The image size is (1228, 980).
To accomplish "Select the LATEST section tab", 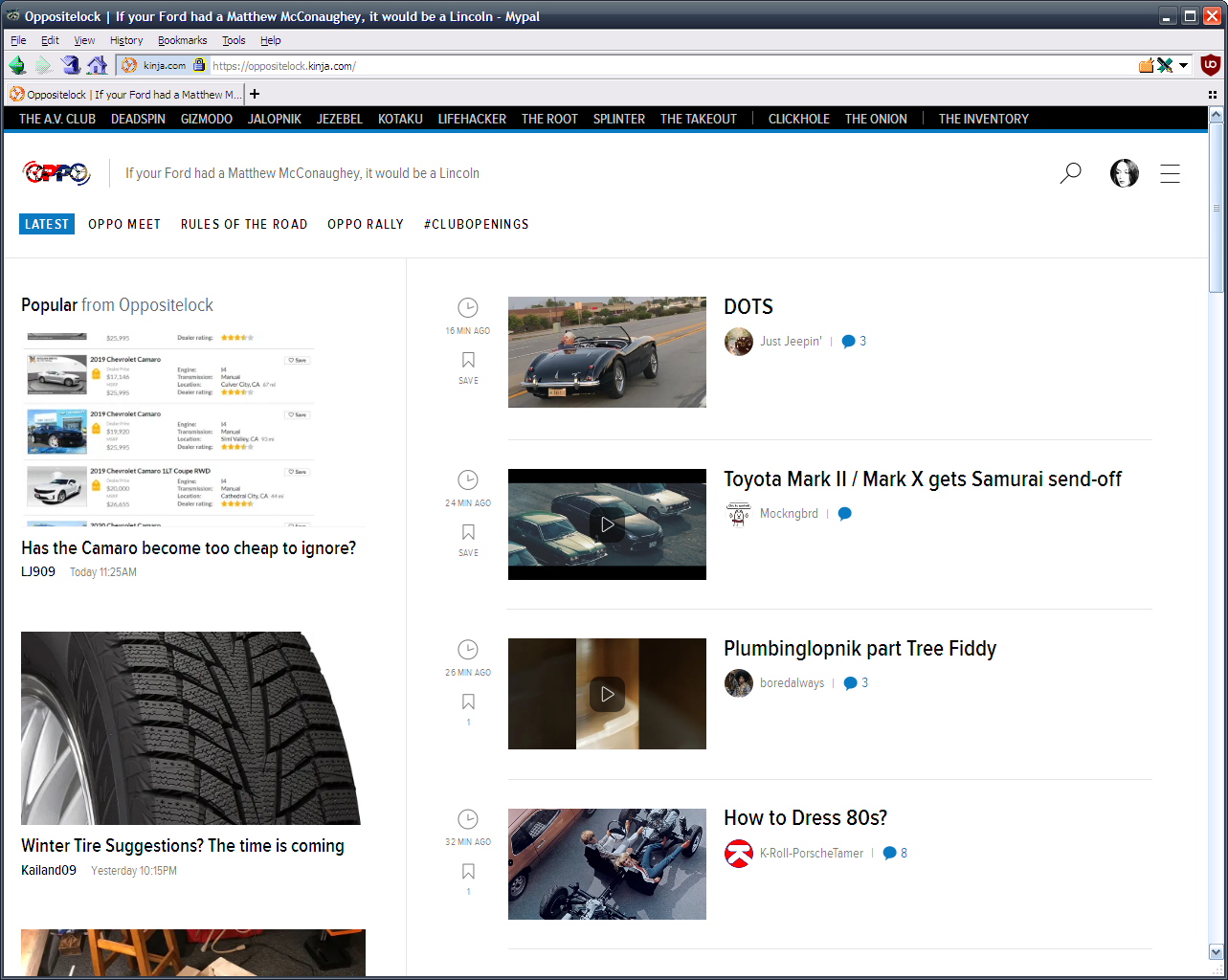I will pyautogui.click(x=47, y=224).
